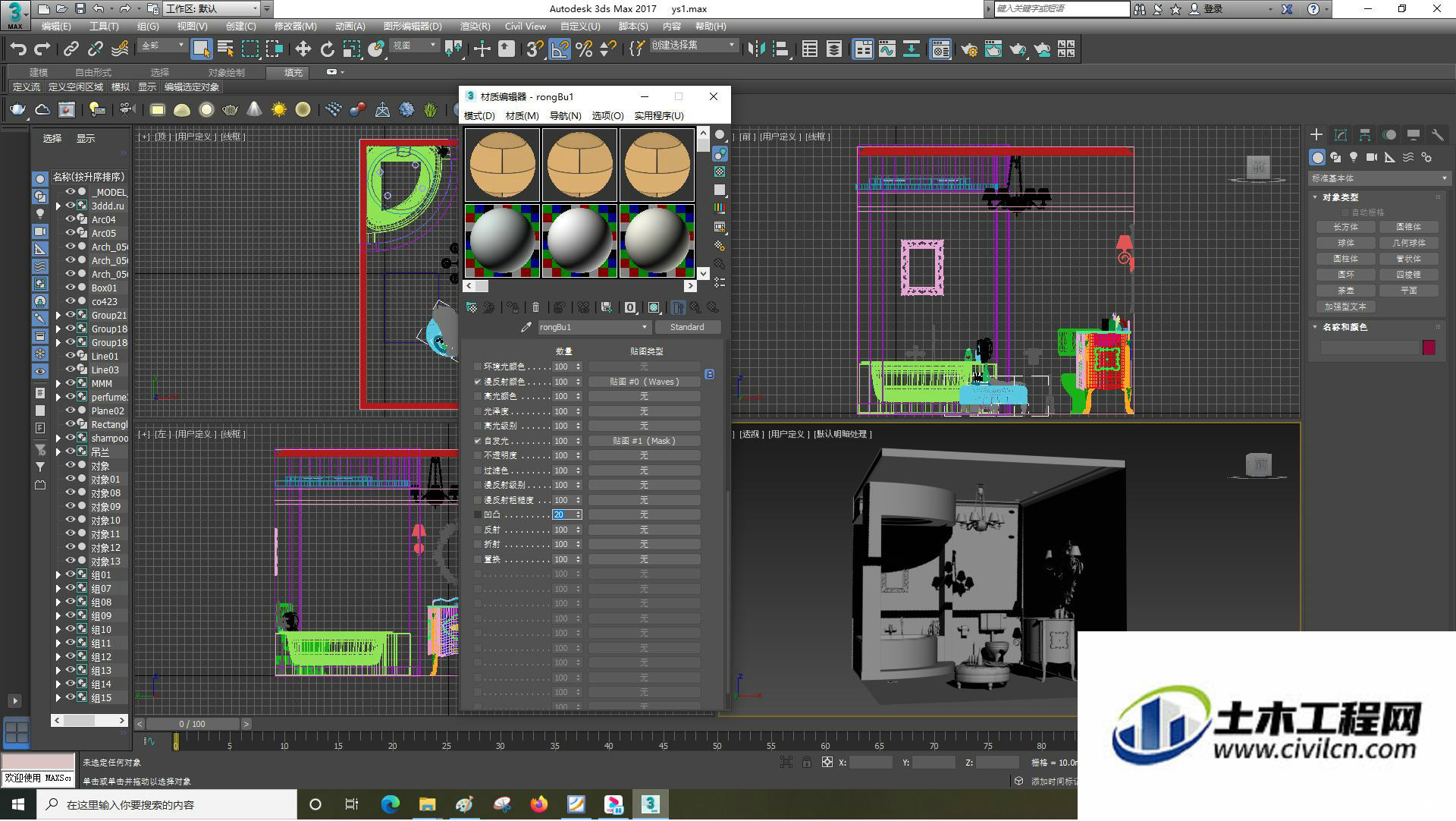Click the Standard material type button

click(x=687, y=327)
